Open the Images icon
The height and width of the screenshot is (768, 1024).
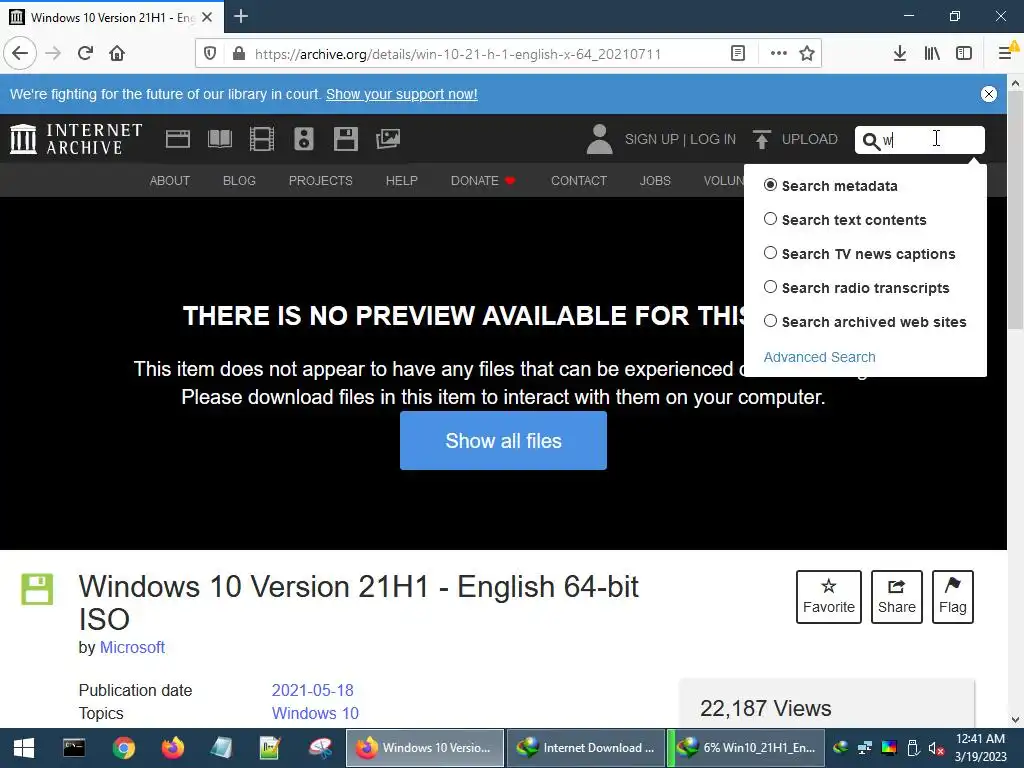coord(388,139)
